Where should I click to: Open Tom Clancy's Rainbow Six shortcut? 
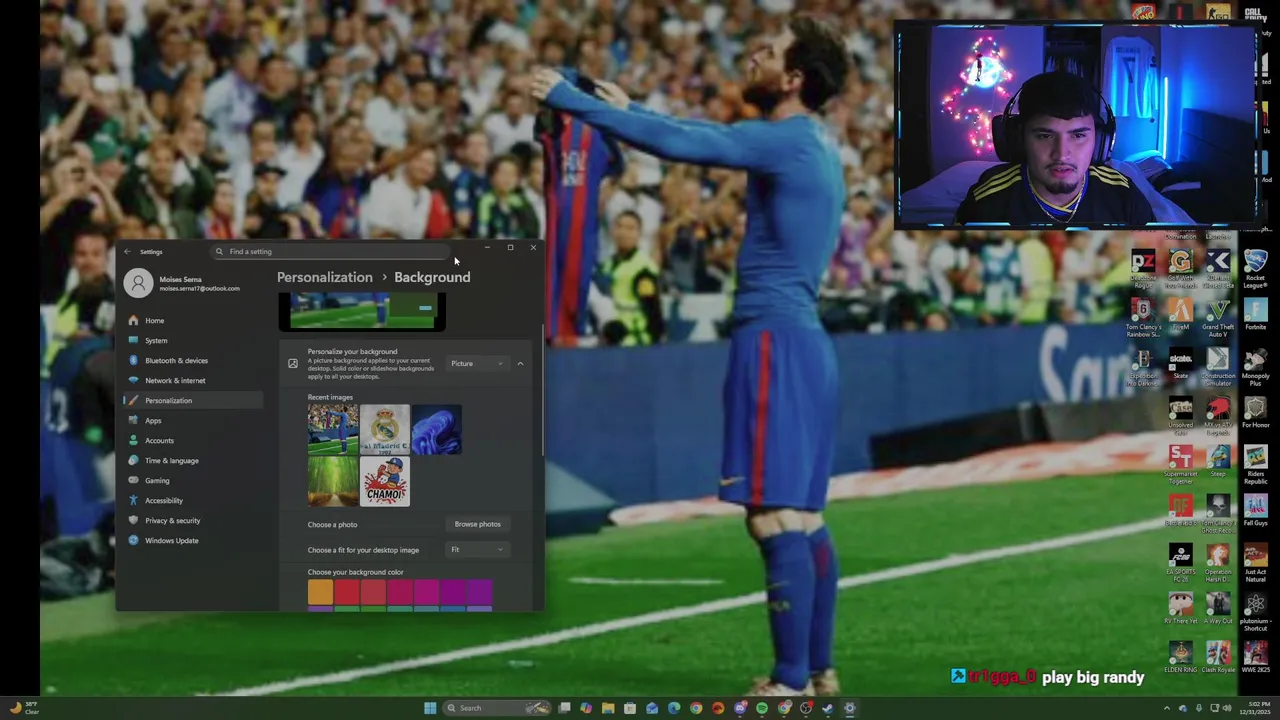[x=1143, y=318]
